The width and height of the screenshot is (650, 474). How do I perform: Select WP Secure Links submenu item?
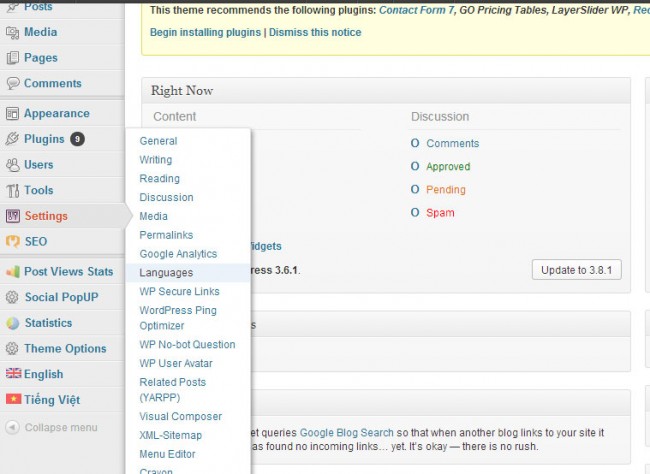click(179, 292)
